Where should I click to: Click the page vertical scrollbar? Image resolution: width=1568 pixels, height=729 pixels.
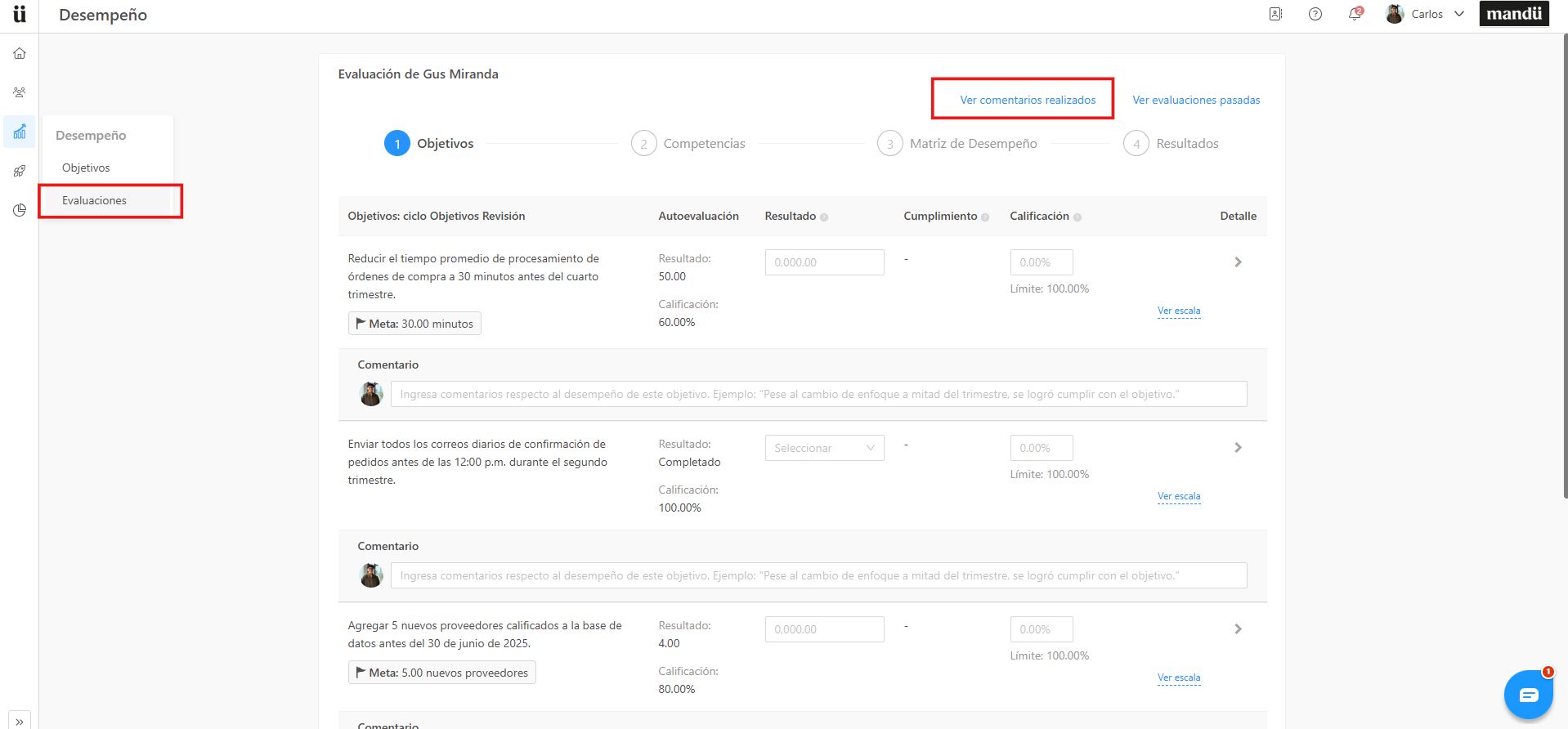pos(1565,266)
